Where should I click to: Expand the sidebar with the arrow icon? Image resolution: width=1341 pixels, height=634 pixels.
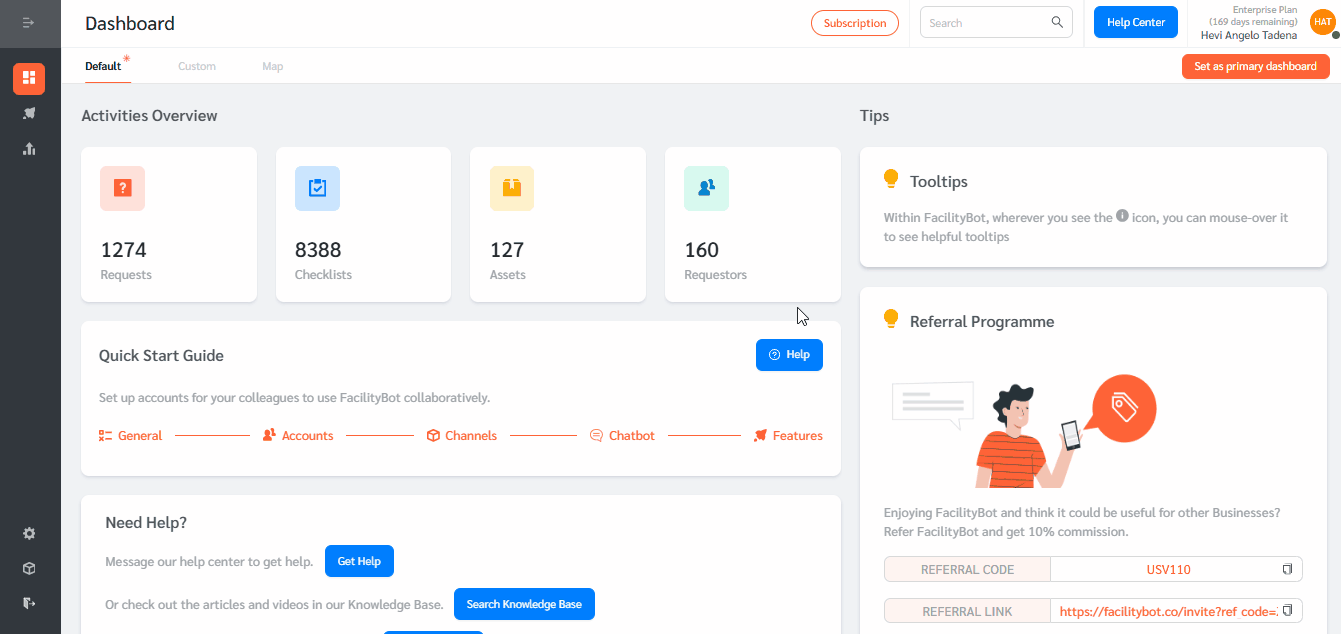pos(29,22)
